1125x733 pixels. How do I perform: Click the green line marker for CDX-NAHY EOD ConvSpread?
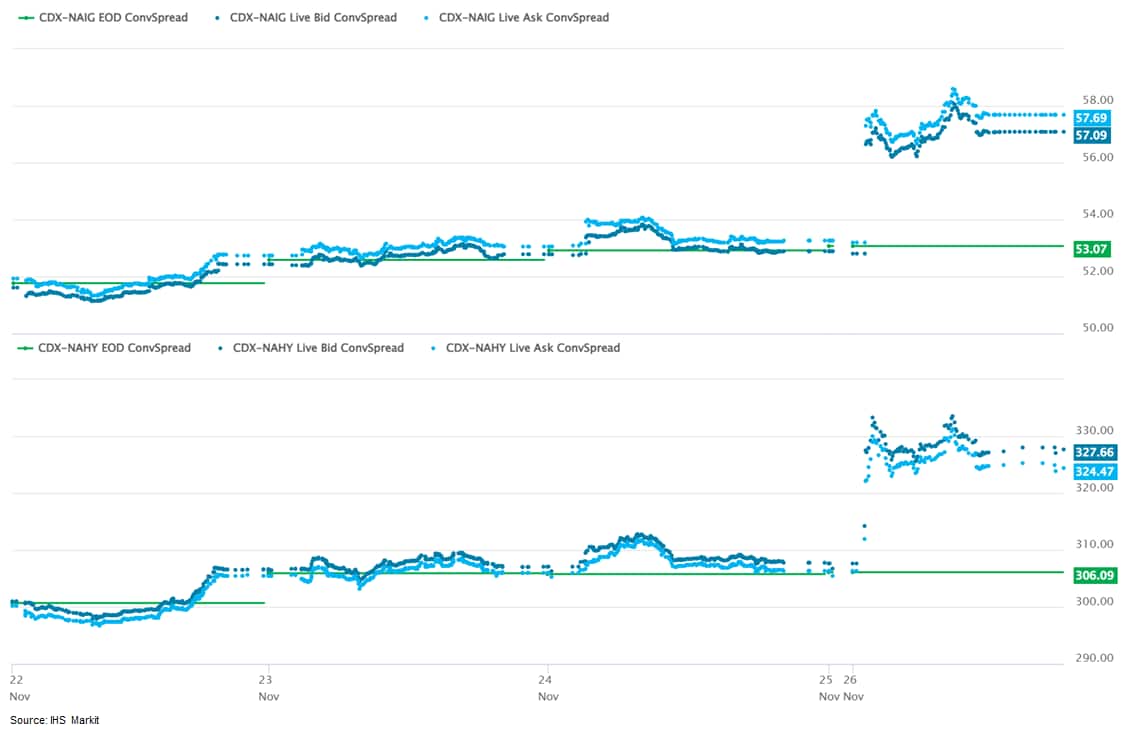(x=24, y=348)
